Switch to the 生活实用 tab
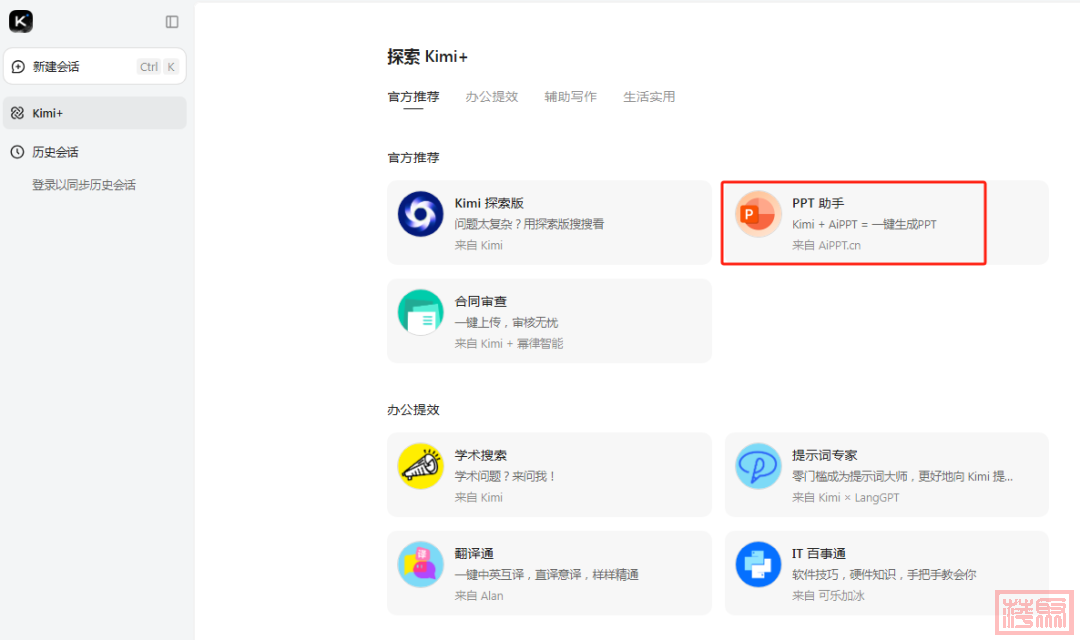Viewport: 1080px width, 640px height. pos(649,96)
